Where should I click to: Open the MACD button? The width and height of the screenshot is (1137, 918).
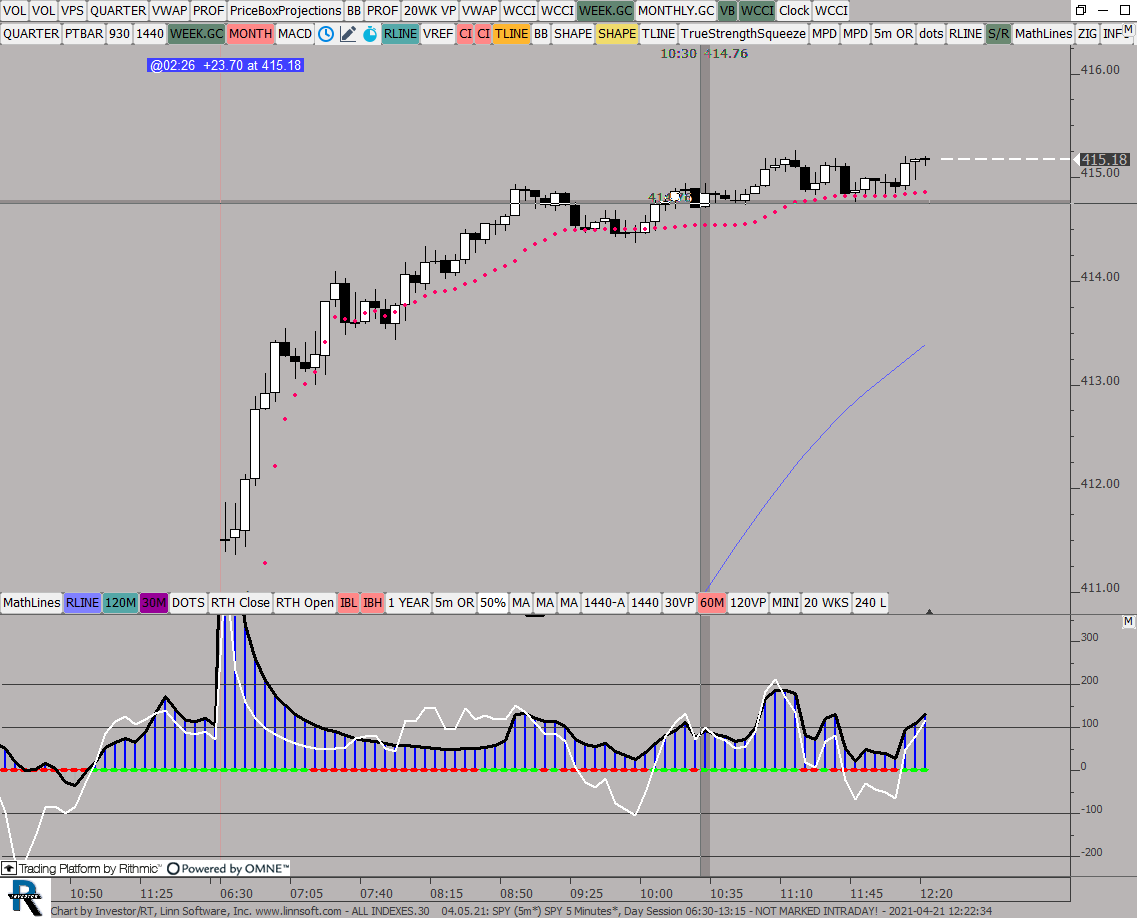(295, 34)
